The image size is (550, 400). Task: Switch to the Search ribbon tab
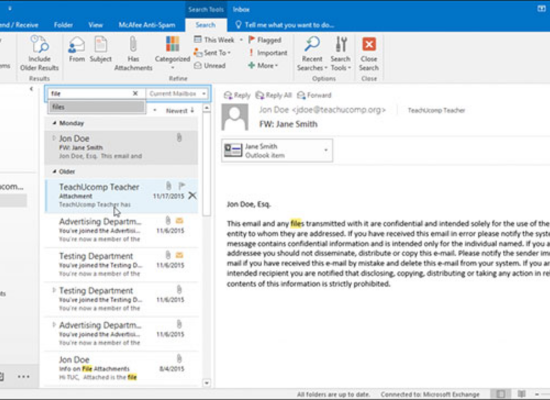point(205,25)
